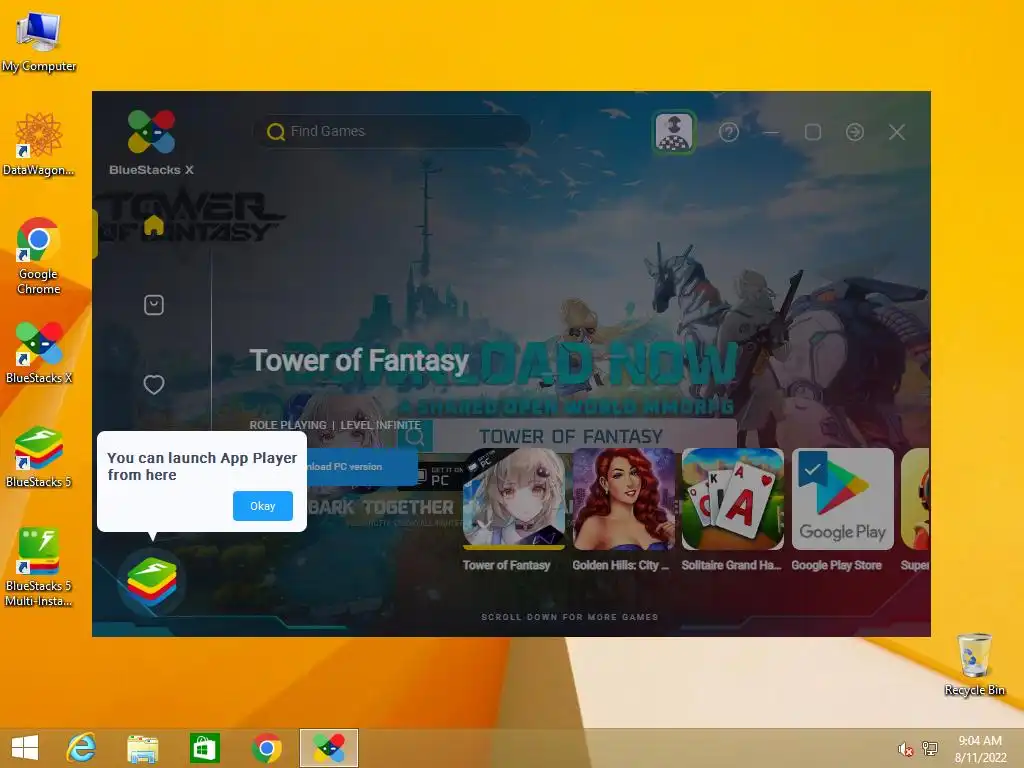Click the Okay button in the tooltip

point(263,506)
